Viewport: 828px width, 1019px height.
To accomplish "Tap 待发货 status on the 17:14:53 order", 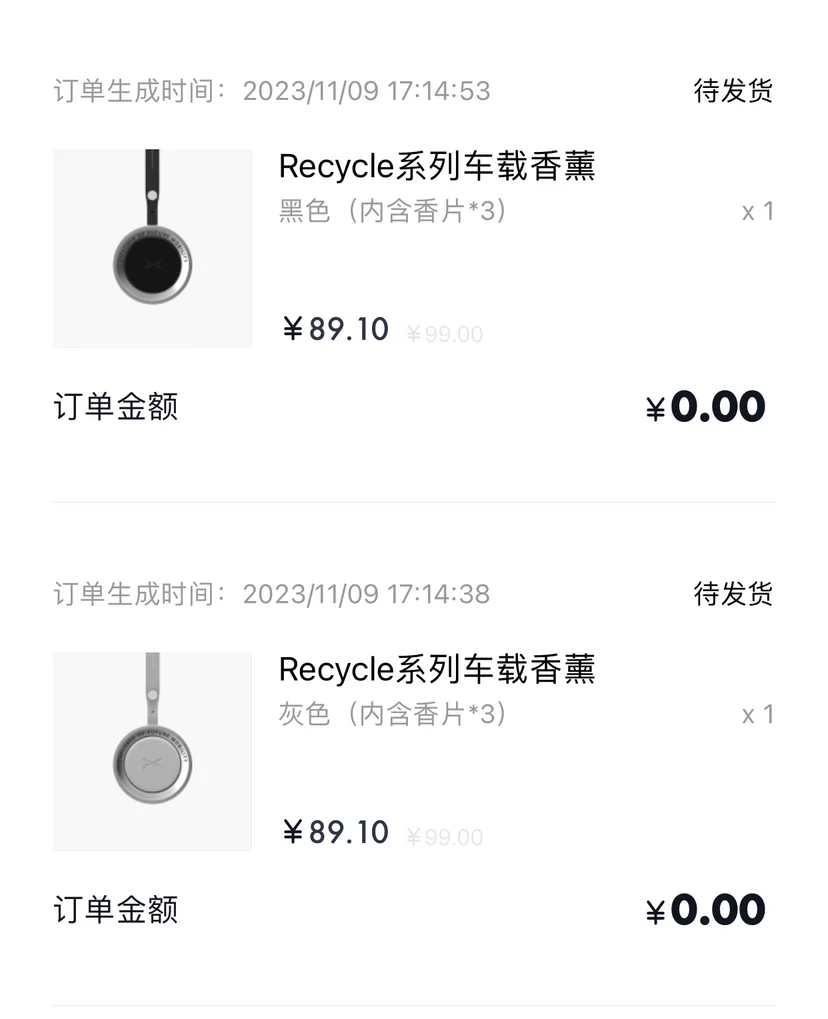I will 733,90.
